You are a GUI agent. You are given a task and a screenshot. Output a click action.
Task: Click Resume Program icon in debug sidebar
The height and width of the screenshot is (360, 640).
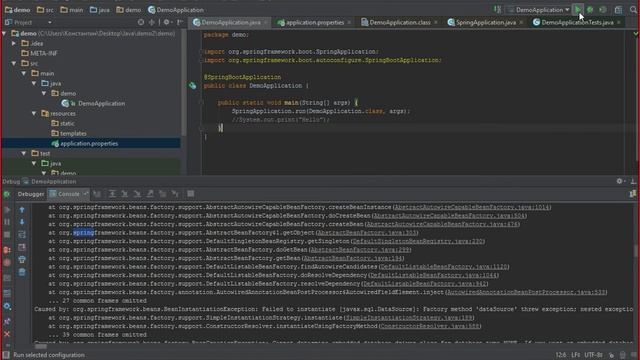tap(7, 210)
